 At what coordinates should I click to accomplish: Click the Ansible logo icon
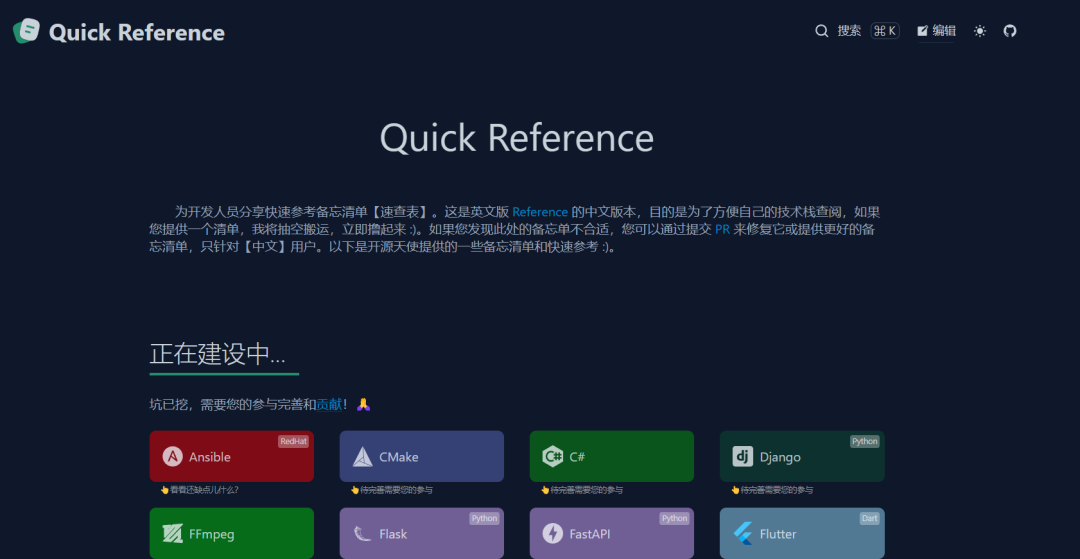[172, 456]
